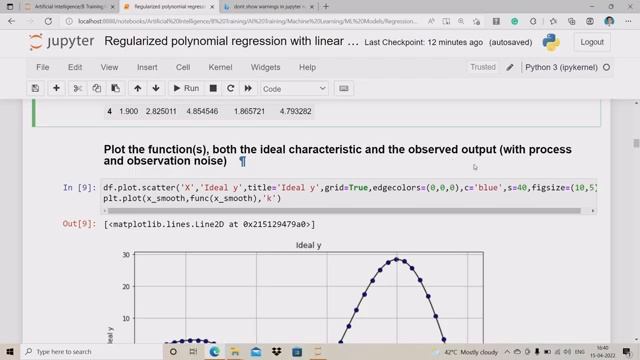640x360 pixels.
Task: Open the Widgets menu
Action: pyautogui.click(x=265, y=67)
